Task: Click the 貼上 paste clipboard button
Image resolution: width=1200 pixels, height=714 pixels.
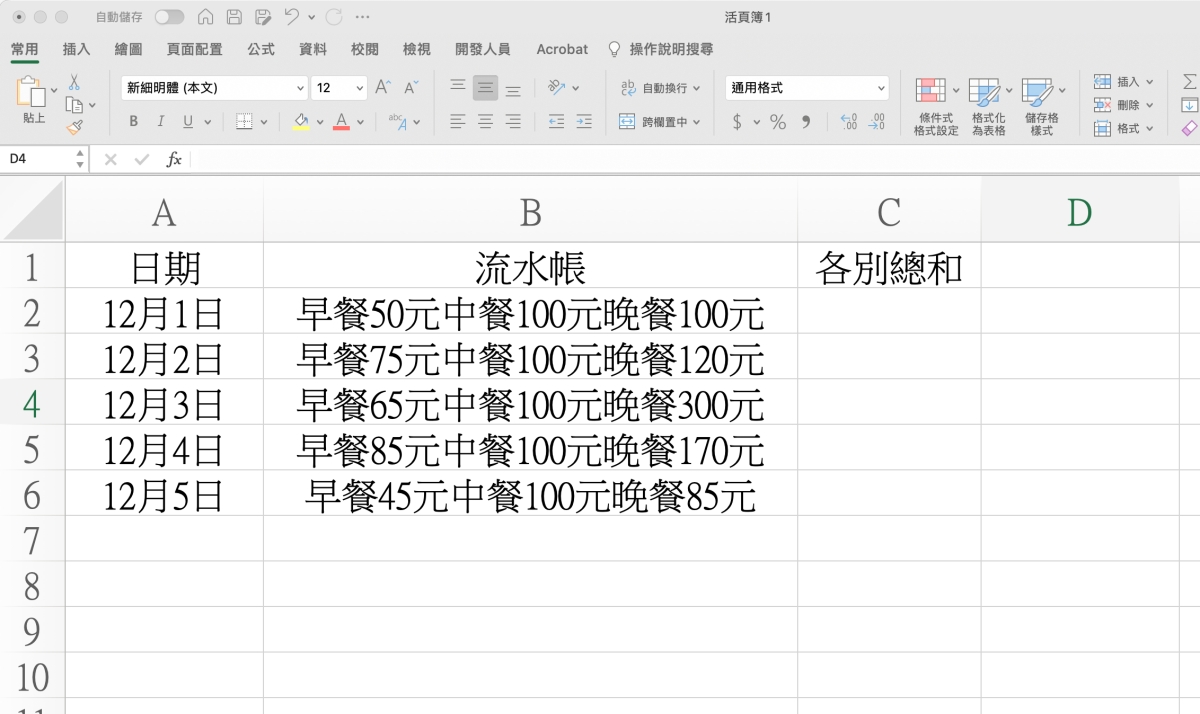Action: (x=32, y=100)
